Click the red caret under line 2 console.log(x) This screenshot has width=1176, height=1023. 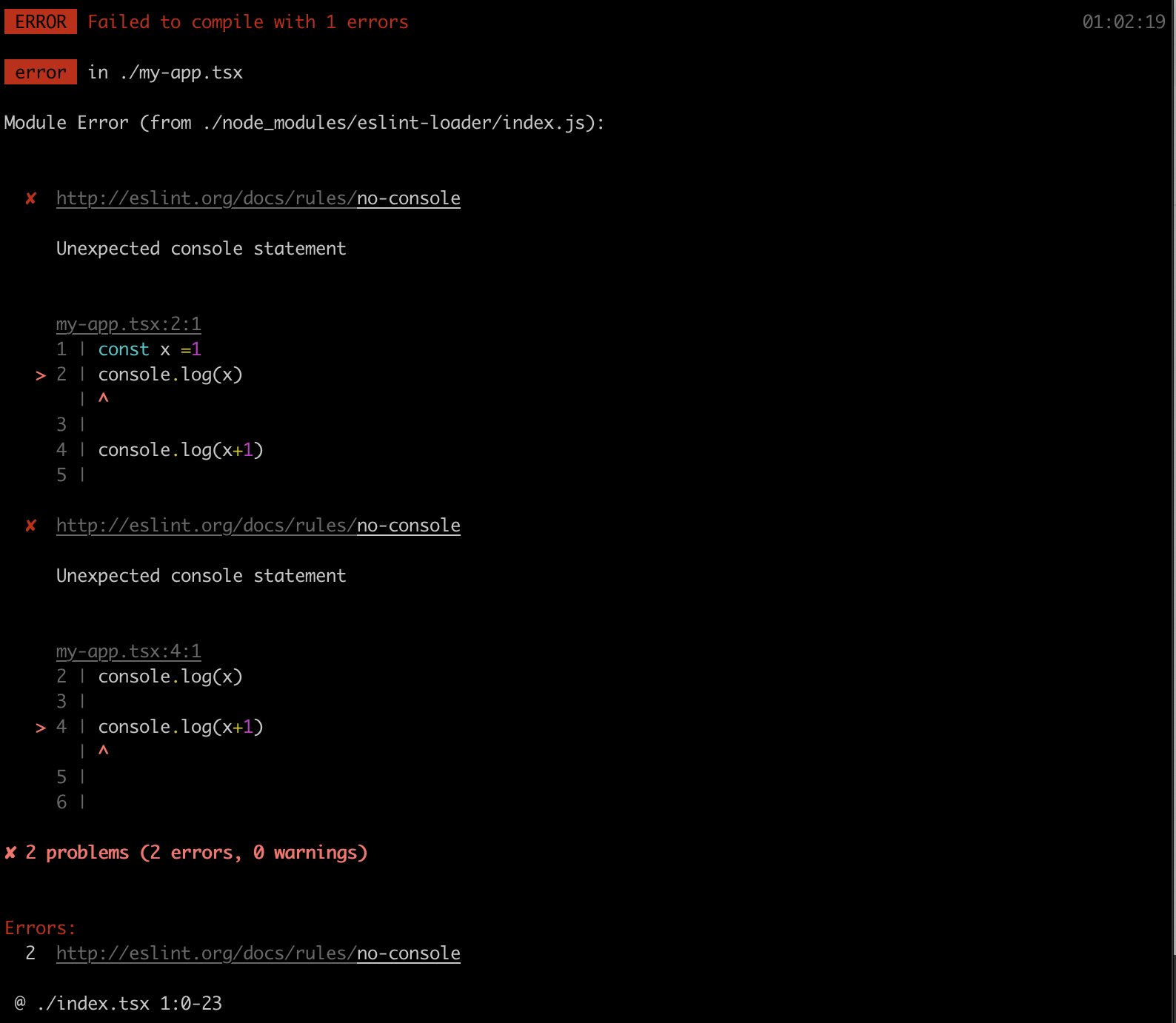(104, 398)
